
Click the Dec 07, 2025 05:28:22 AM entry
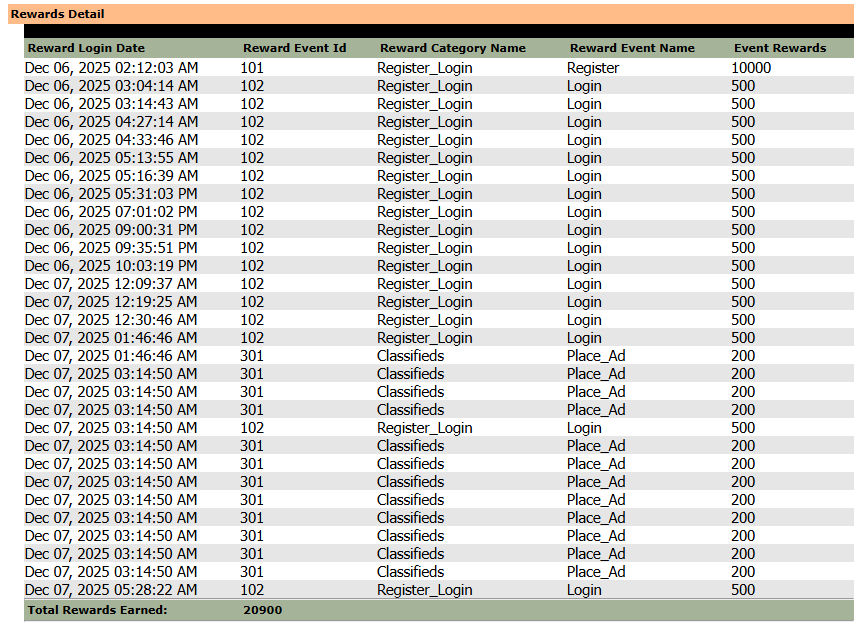point(111,590)
